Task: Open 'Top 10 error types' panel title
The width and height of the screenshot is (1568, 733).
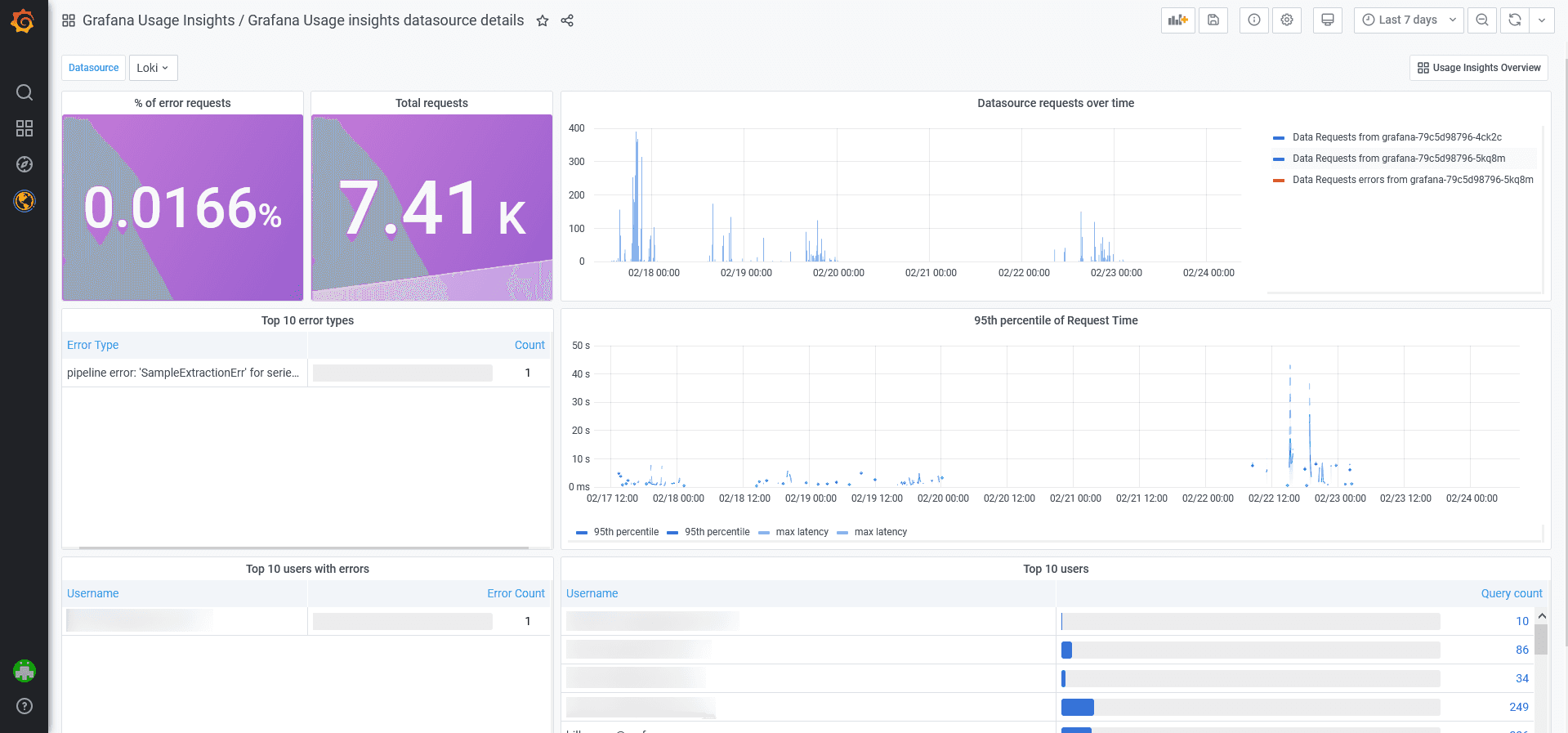Action: click(x=307, y=320)
